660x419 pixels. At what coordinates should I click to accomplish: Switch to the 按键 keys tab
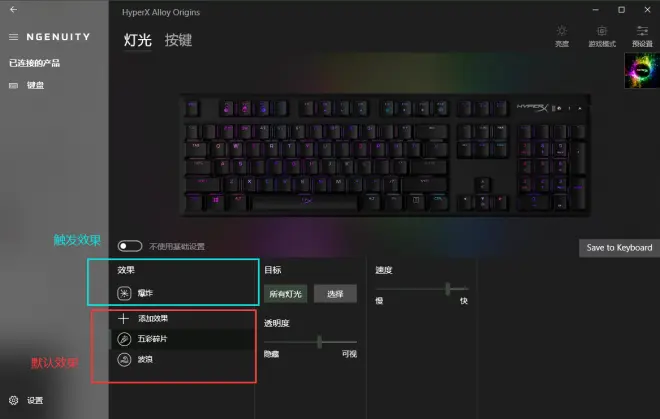coord(178,40)
